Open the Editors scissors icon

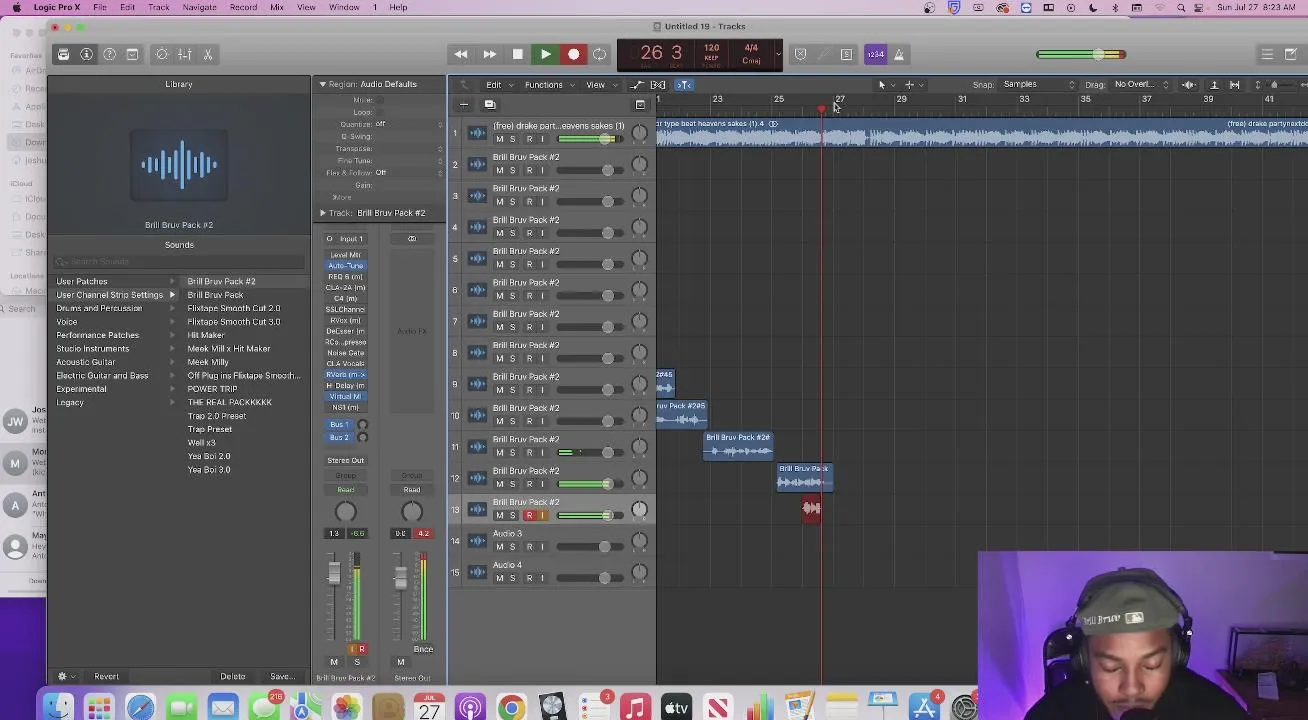[x=208, y=54]
